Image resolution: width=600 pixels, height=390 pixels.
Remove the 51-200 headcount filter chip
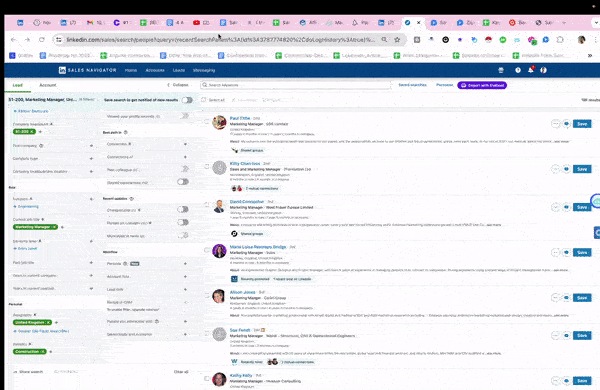[32, 131]
